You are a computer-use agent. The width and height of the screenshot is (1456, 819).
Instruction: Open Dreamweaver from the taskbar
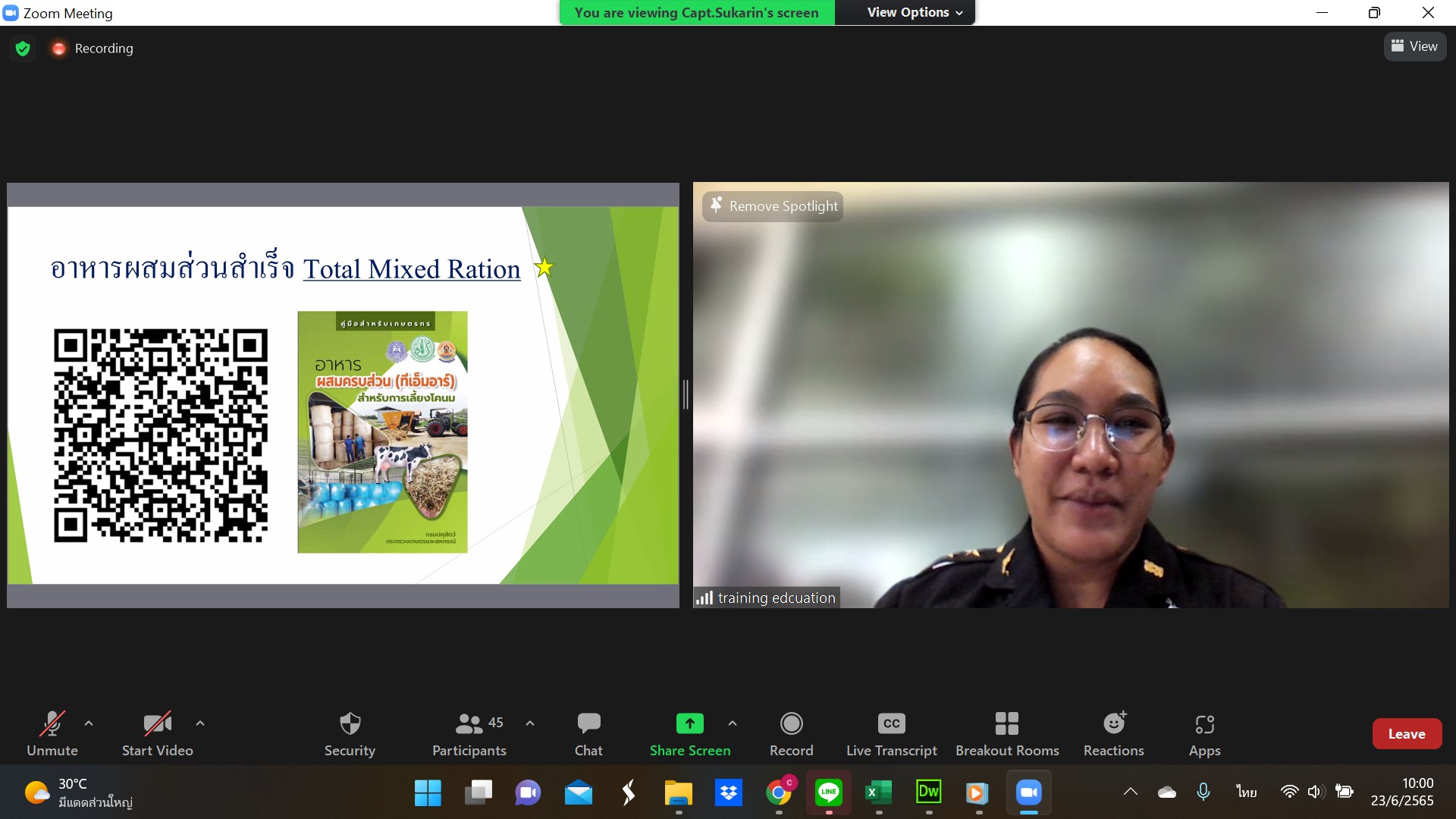(x=929, y=792)
